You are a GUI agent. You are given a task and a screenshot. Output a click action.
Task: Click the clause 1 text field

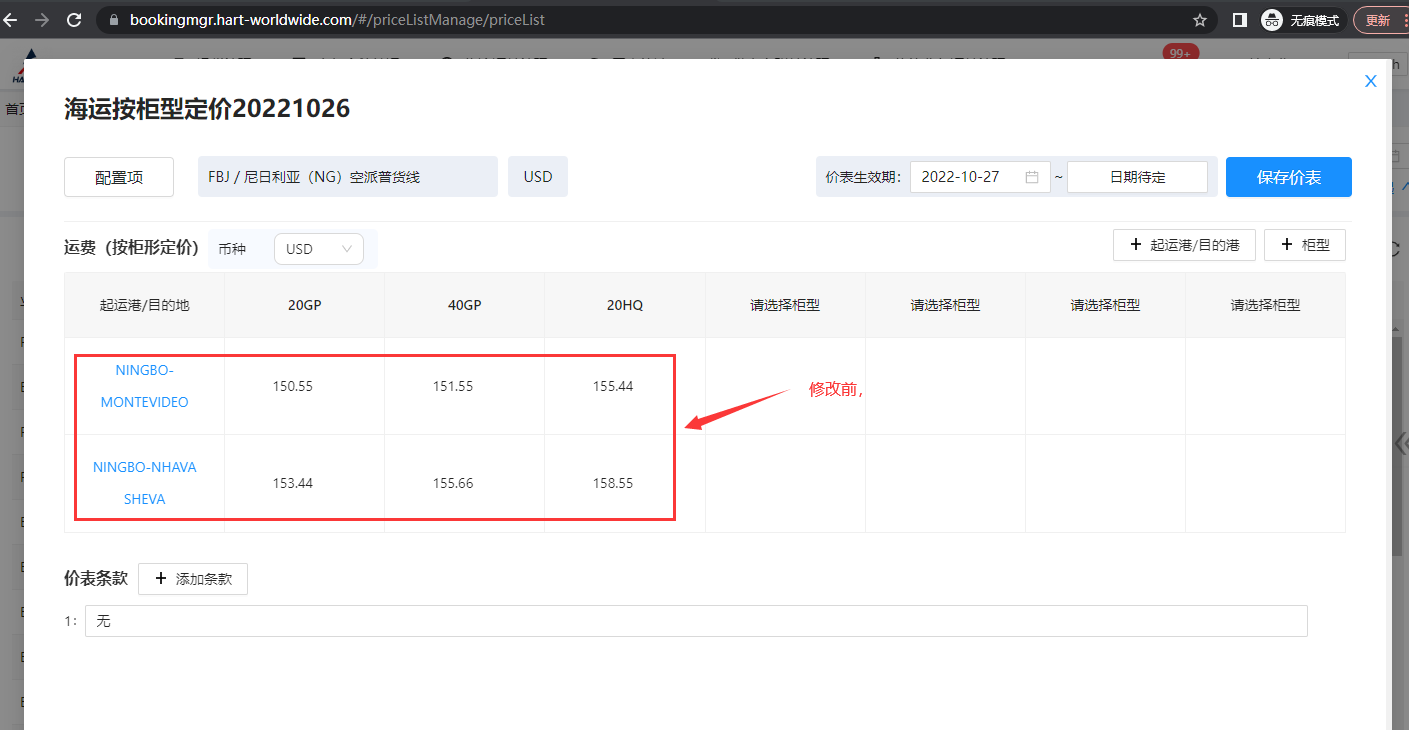695,621
